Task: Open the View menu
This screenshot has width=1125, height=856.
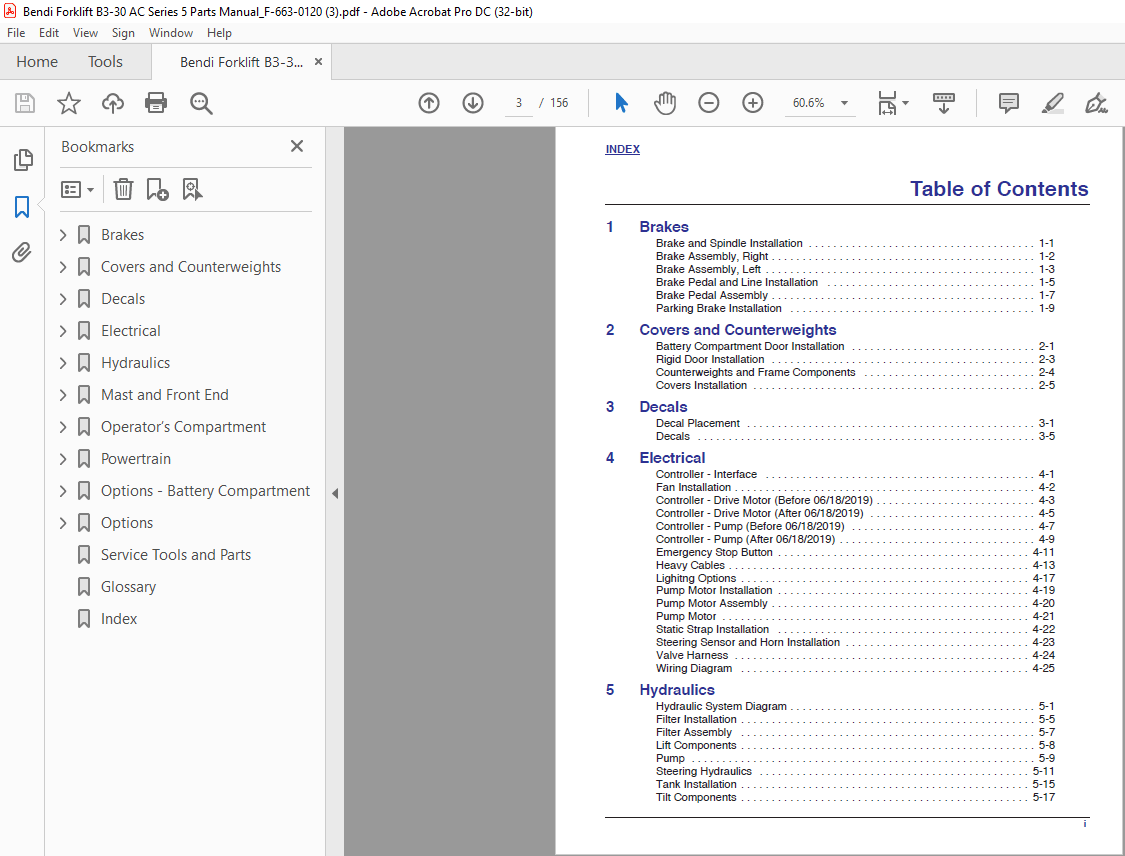Action: coord(85,33)
